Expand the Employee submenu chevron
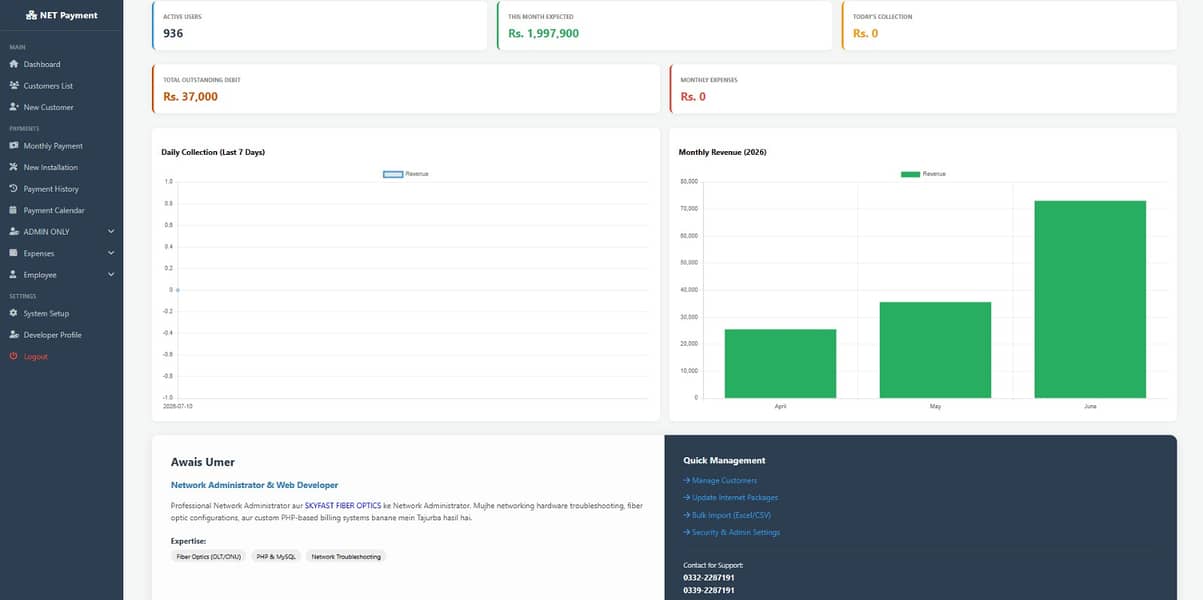 [111, 275]
